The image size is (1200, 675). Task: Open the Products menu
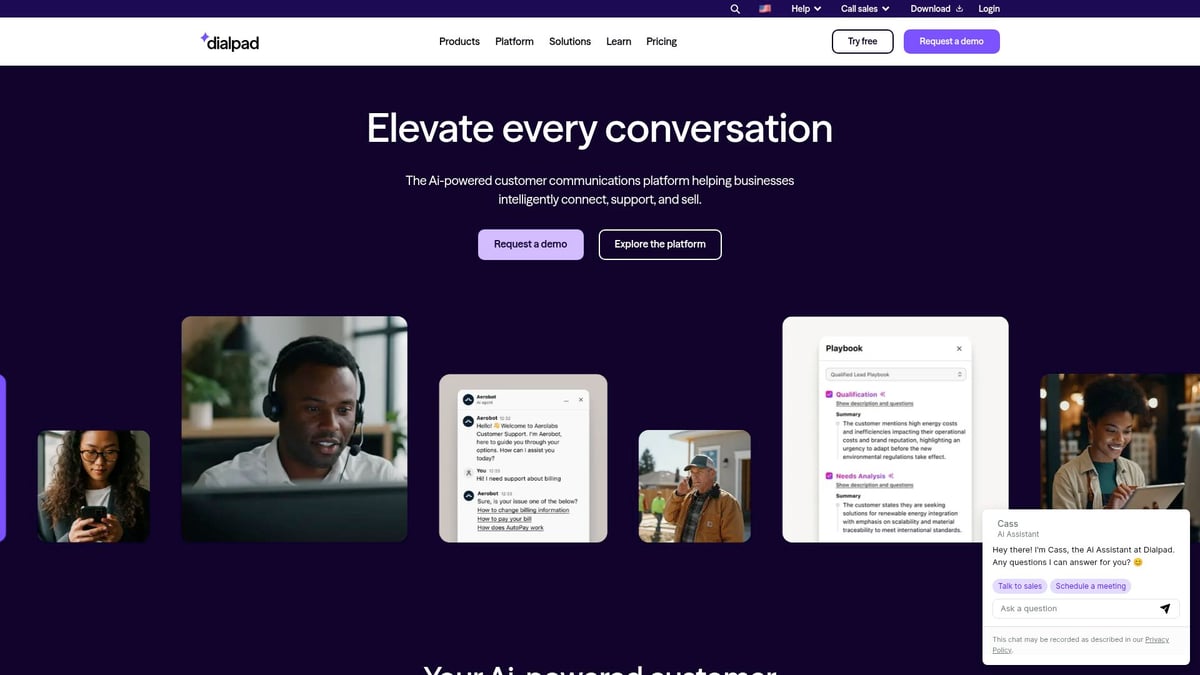tap(459, 42)
